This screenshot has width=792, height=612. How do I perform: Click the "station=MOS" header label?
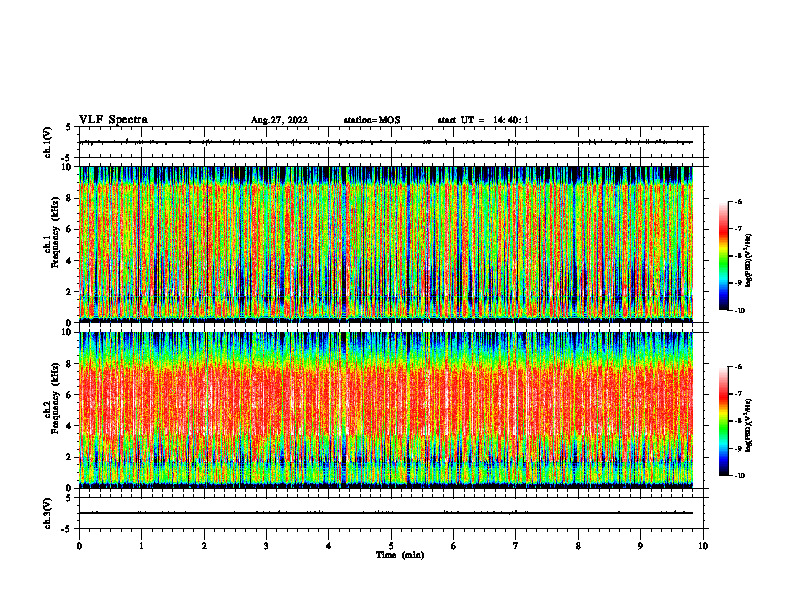(372, 120)
